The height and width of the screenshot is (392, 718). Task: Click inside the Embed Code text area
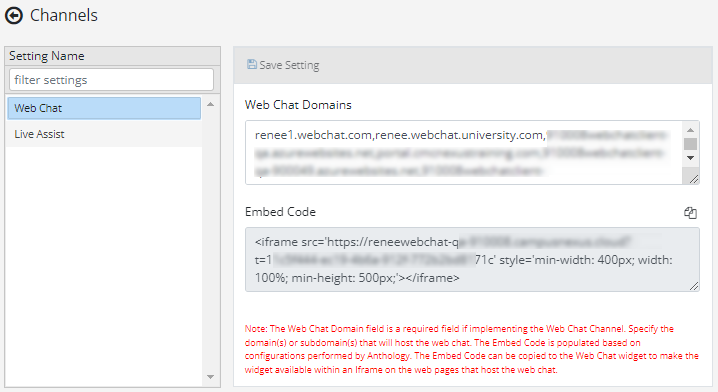[x=472, y=260]
